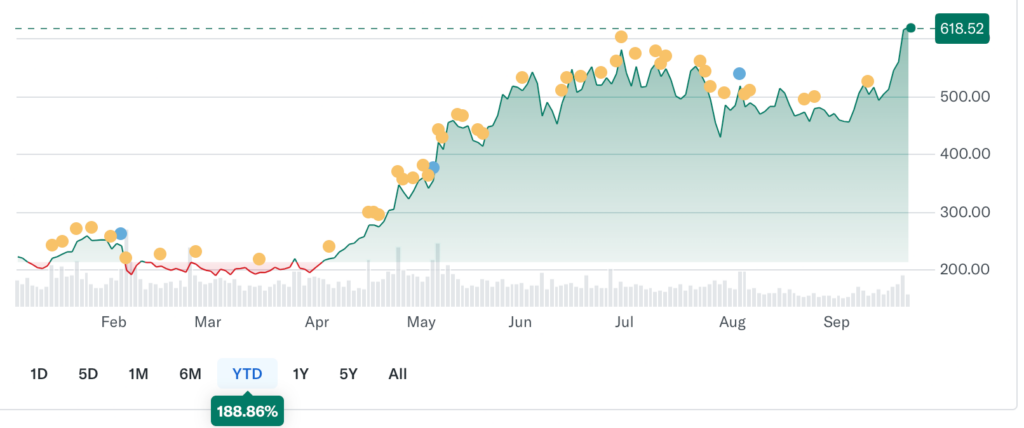Select the 5D time range
The height and width of the screenshot is (428, 1024).
[88, 374]
